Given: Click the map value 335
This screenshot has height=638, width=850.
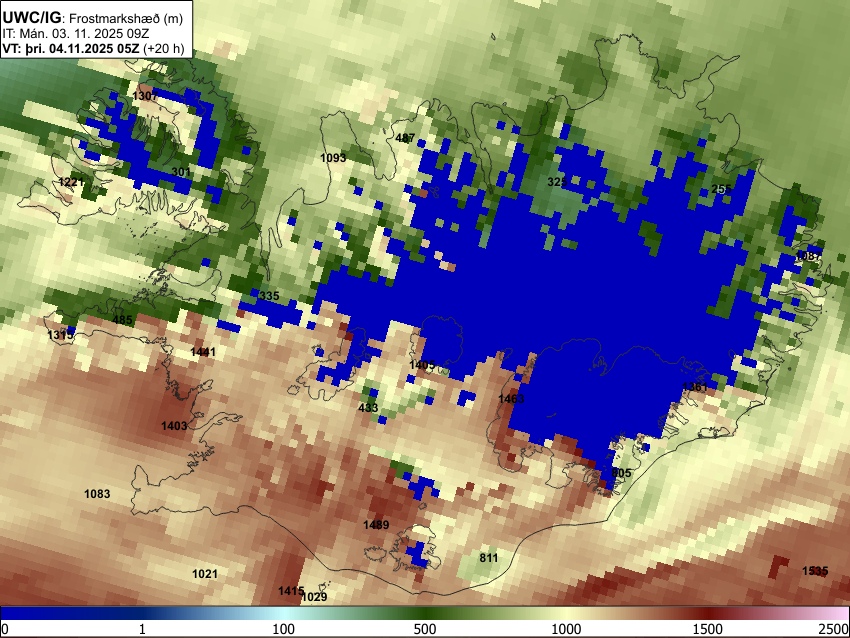Looking at the screenshot, I should 269,295.
